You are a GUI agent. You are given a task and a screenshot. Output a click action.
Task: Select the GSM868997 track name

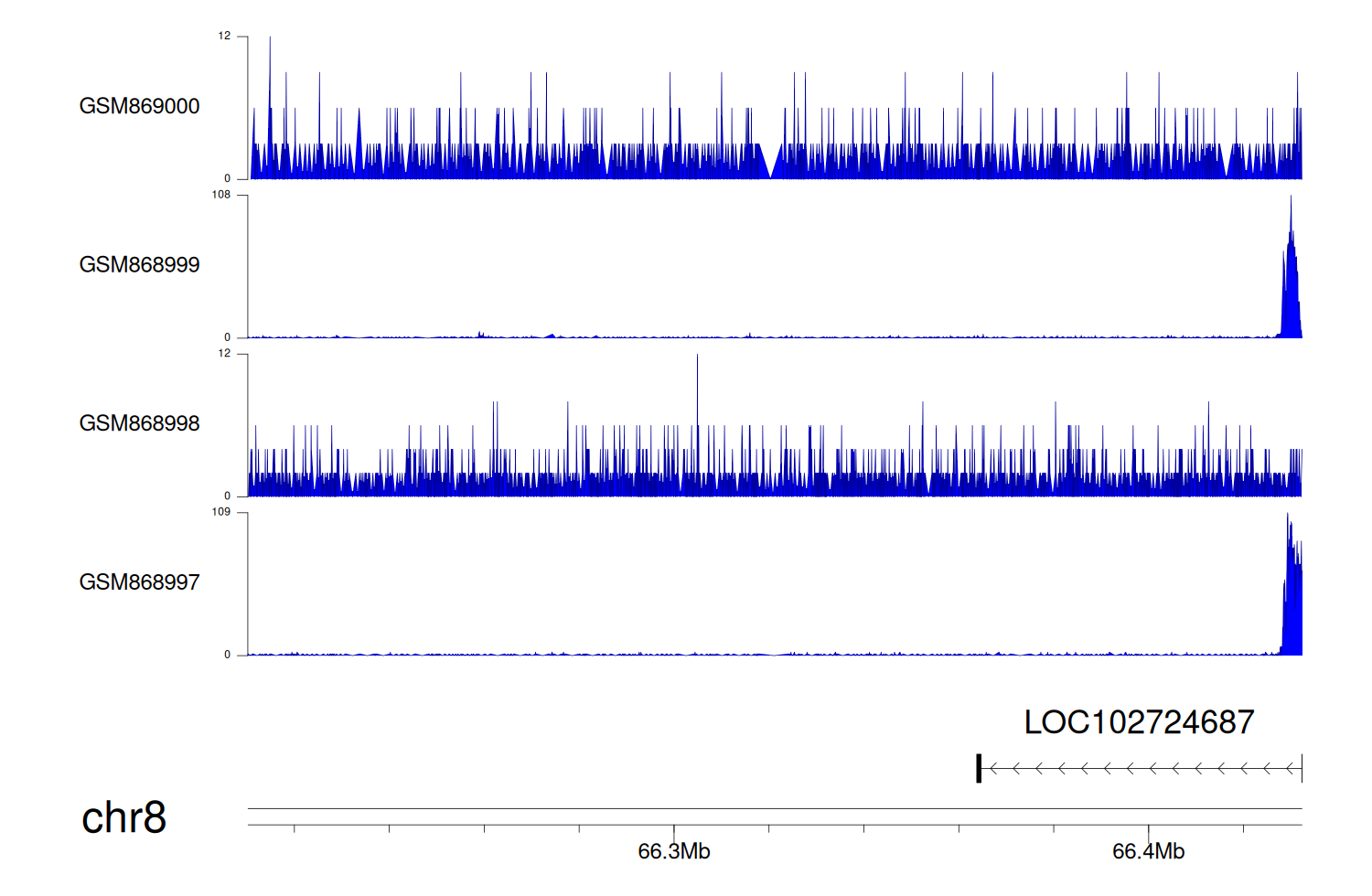(x=139, y=582)
